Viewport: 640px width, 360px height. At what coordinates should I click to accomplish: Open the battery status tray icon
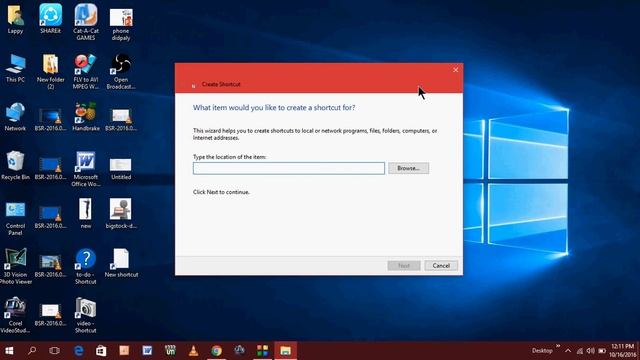[602, 351]
